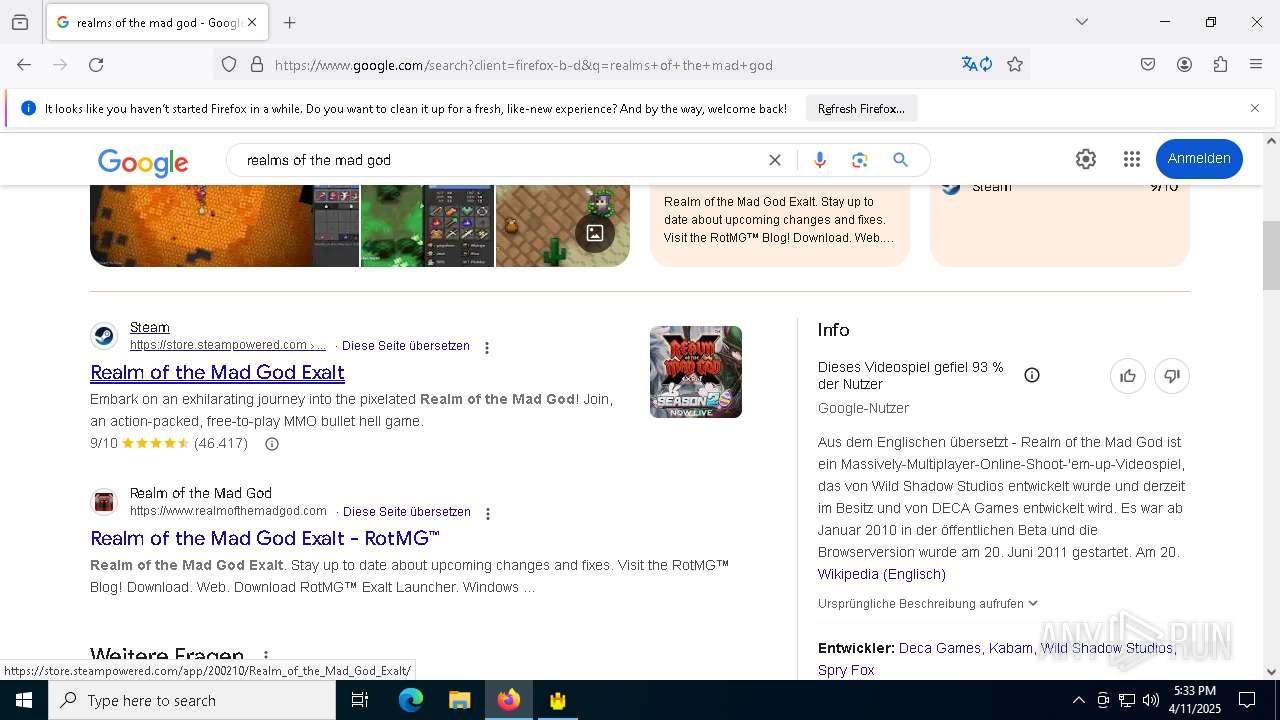This screenshot has height=720, width=1280.
Task: Clear the Google search query
Action: 774,160
